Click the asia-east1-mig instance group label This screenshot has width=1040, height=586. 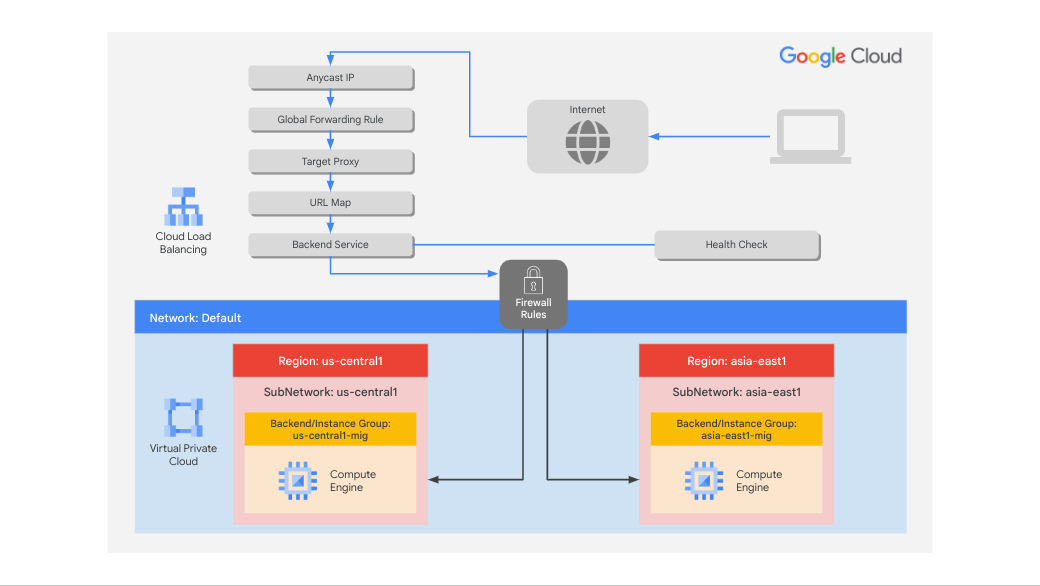click(x=736, y=429)
